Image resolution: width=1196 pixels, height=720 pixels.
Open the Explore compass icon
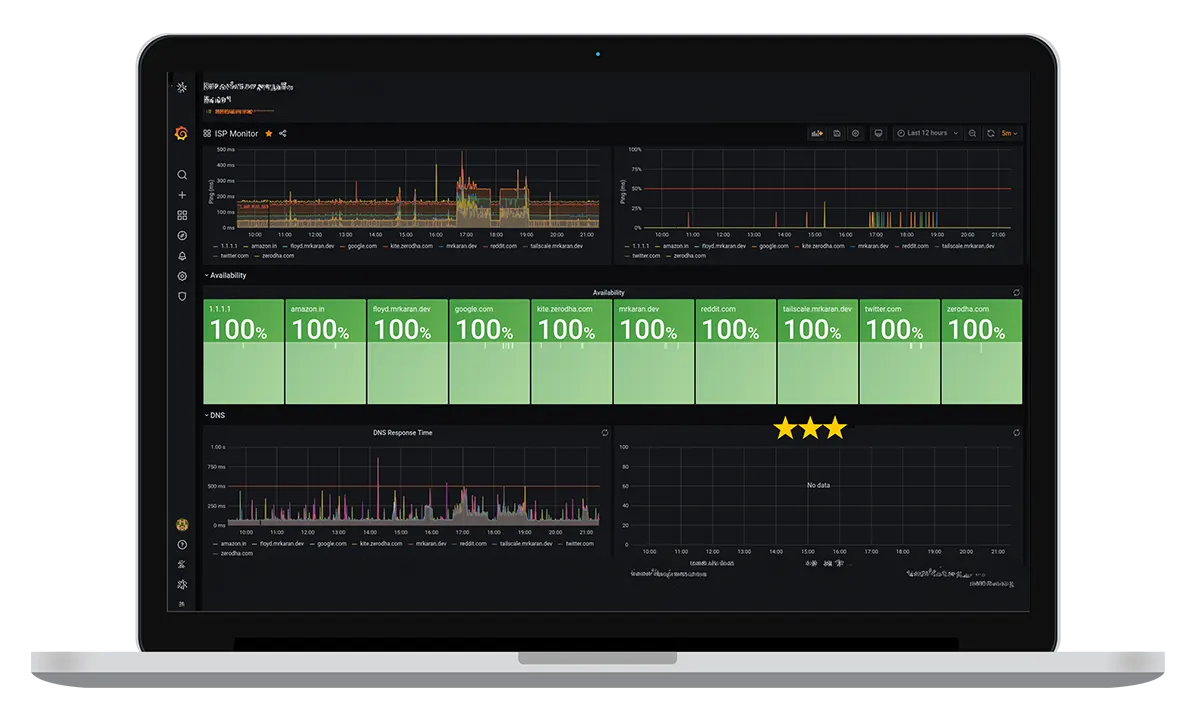[x=182, y=236]
